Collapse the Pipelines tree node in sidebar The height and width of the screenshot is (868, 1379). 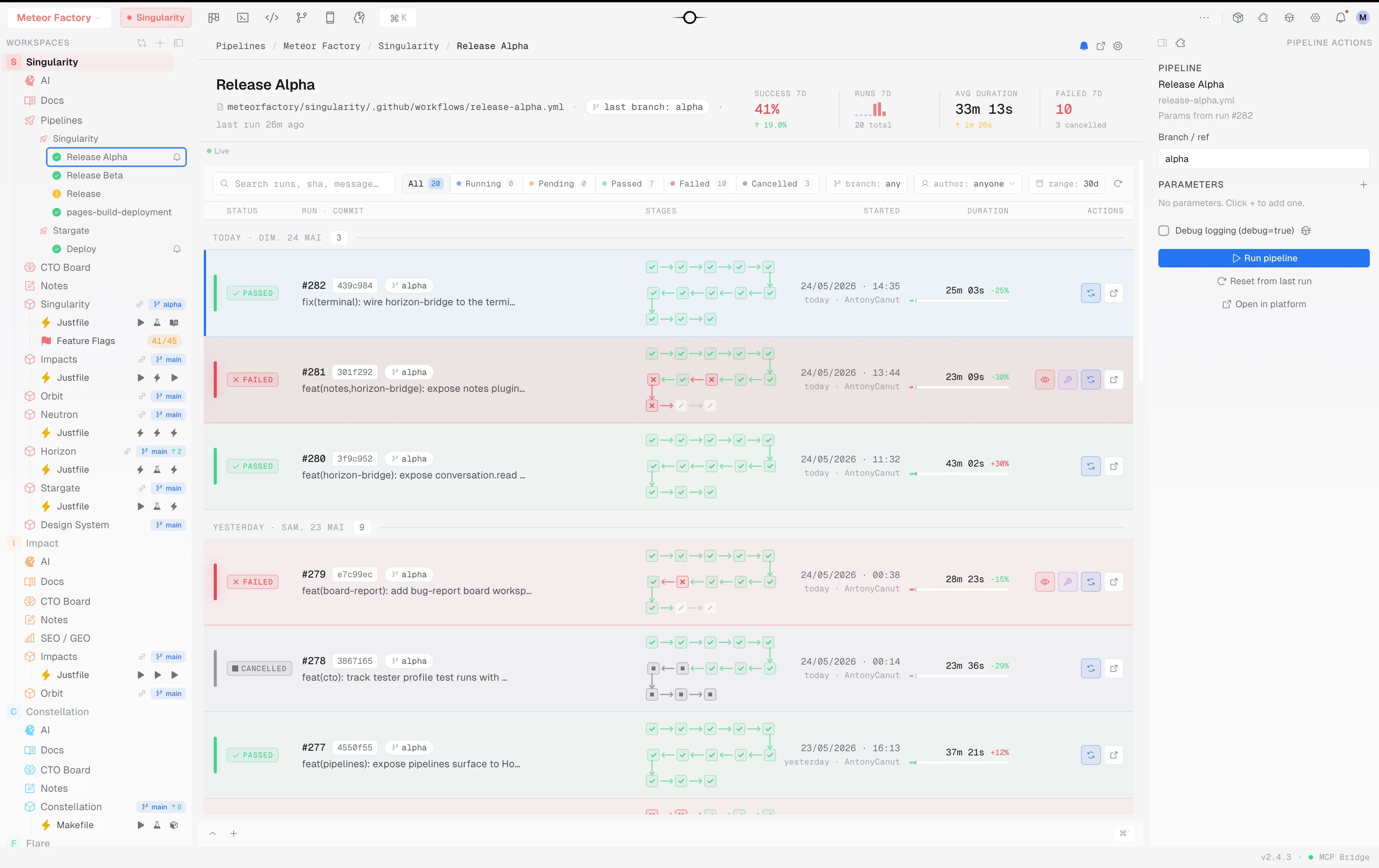[61, 120]
